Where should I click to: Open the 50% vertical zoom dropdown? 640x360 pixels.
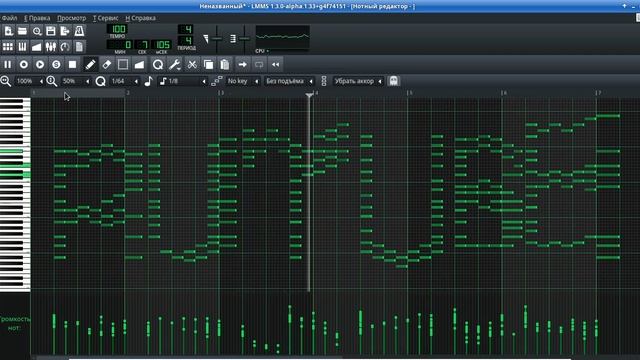(76, 81)
